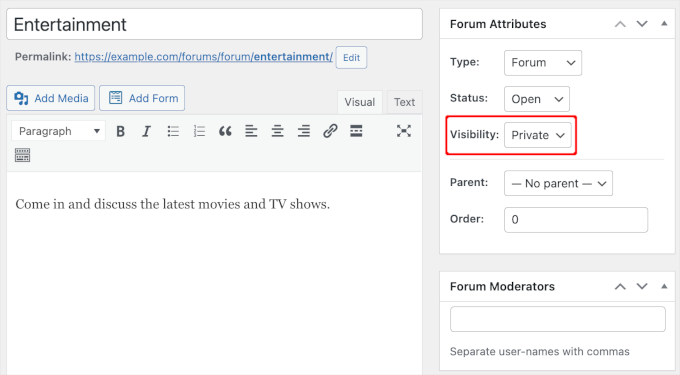Align text right
This screenshot has height=375, width=680.
tap(304, 131)
